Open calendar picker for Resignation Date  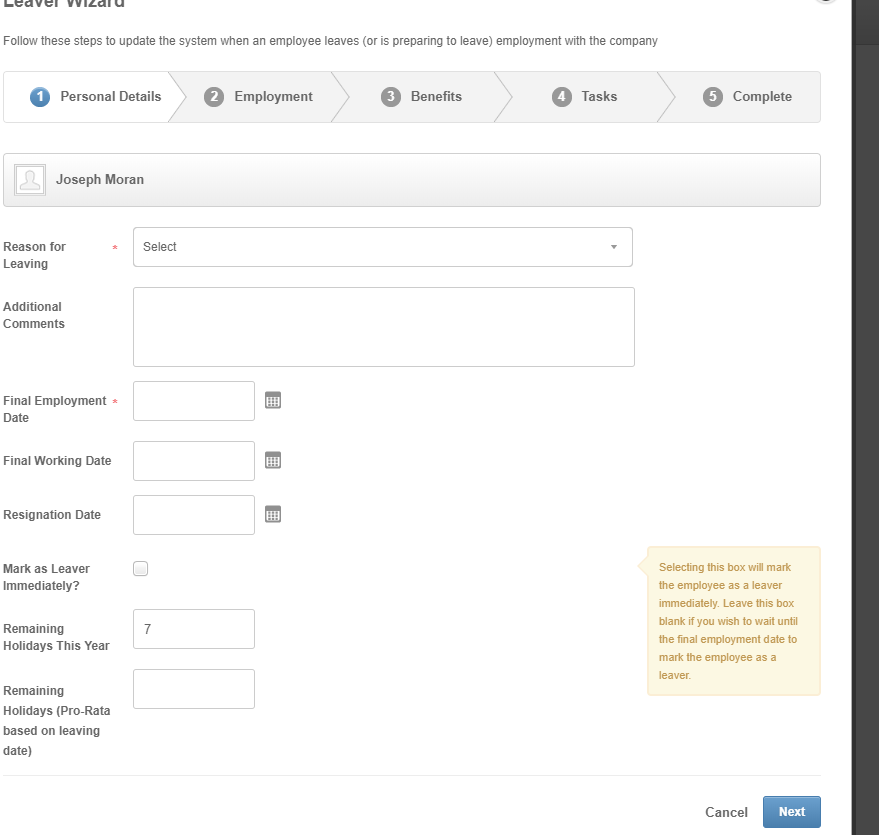273,514
